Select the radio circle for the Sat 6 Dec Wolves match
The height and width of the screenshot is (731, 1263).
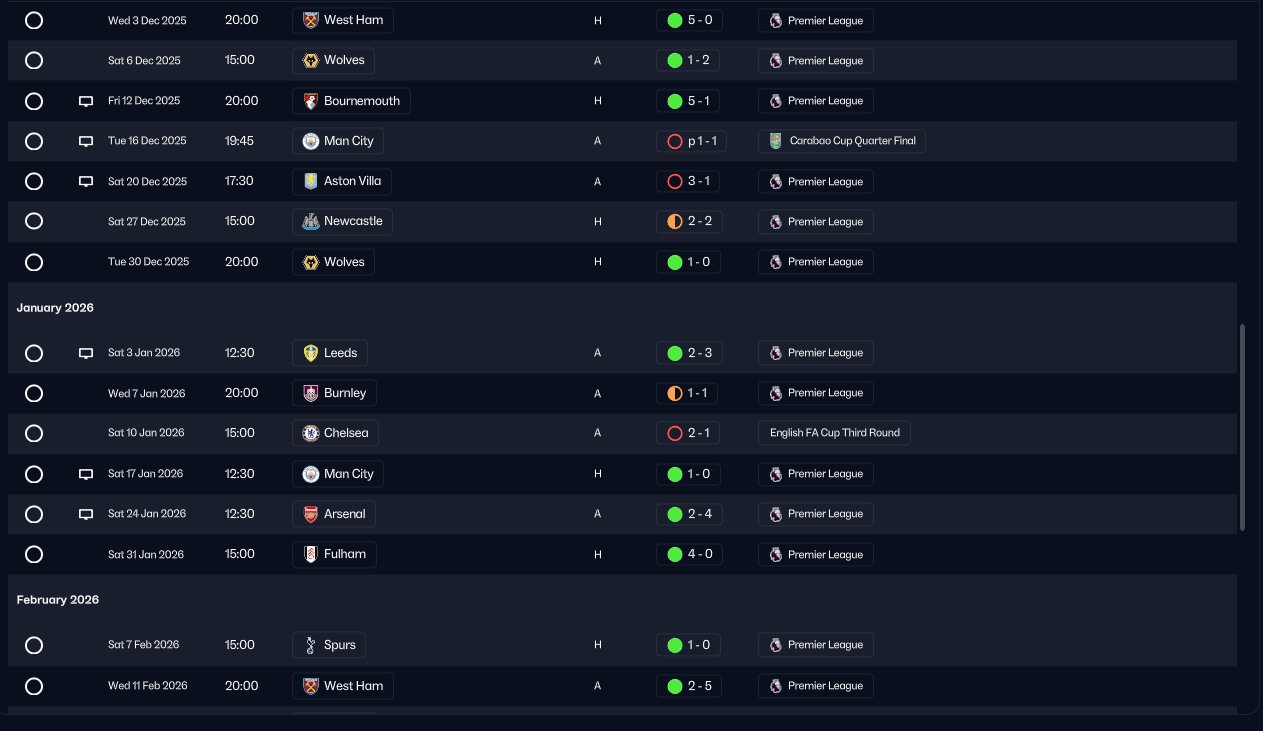(34, 60)
